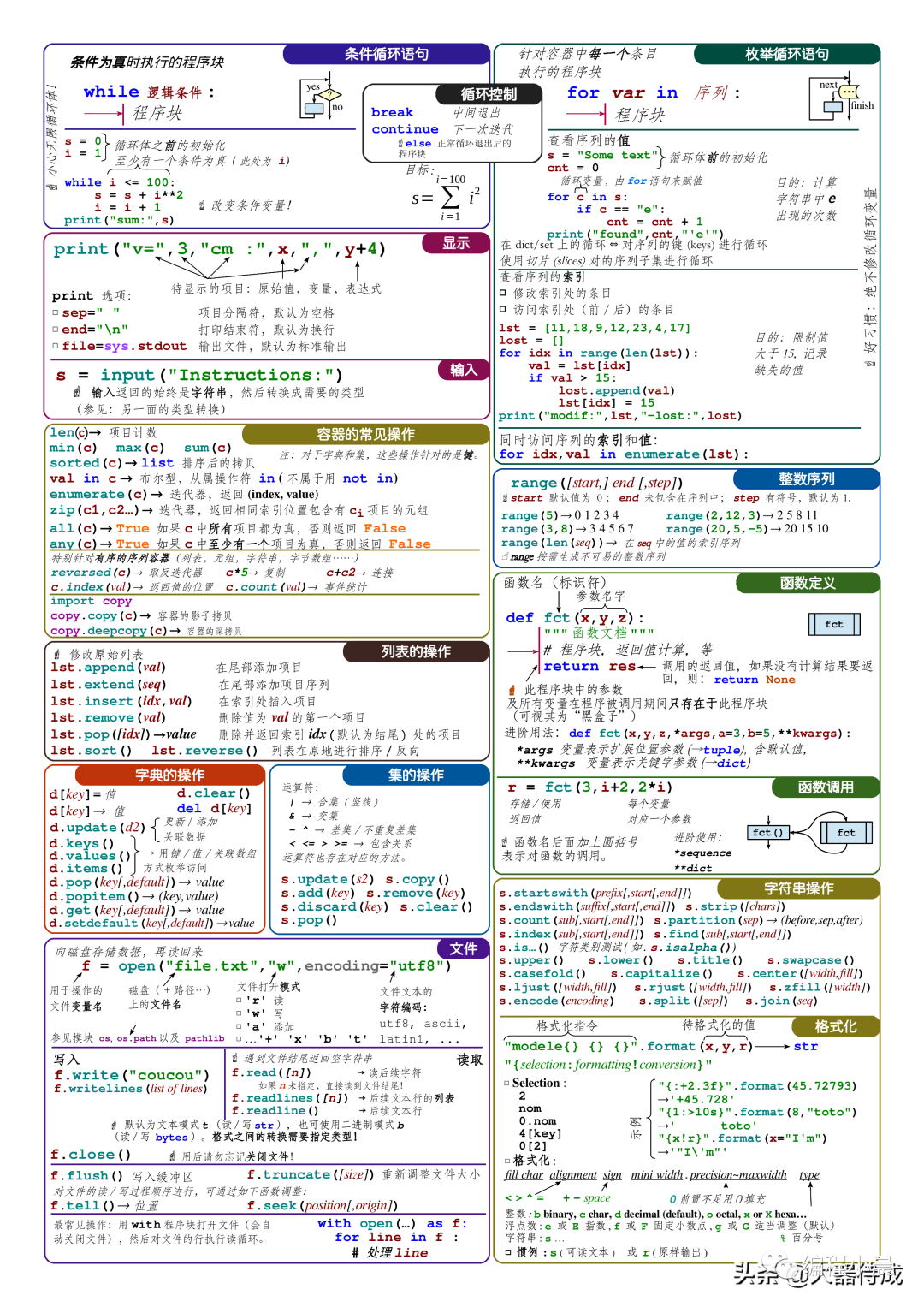The height and width of the screenshot is (1307, 924).
Task: Click 'lst.remove(val)' entry
Action: coord(108,717)
